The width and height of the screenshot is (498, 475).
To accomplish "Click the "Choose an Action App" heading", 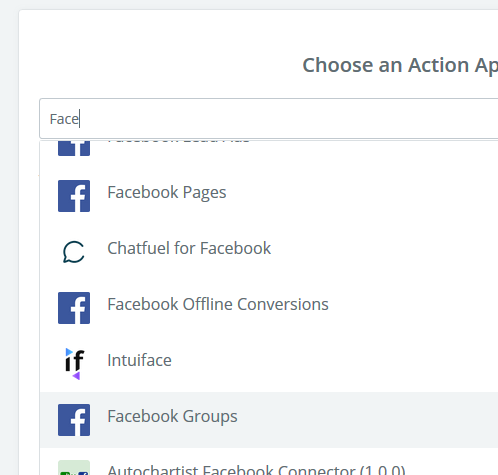I will point(400,65).
